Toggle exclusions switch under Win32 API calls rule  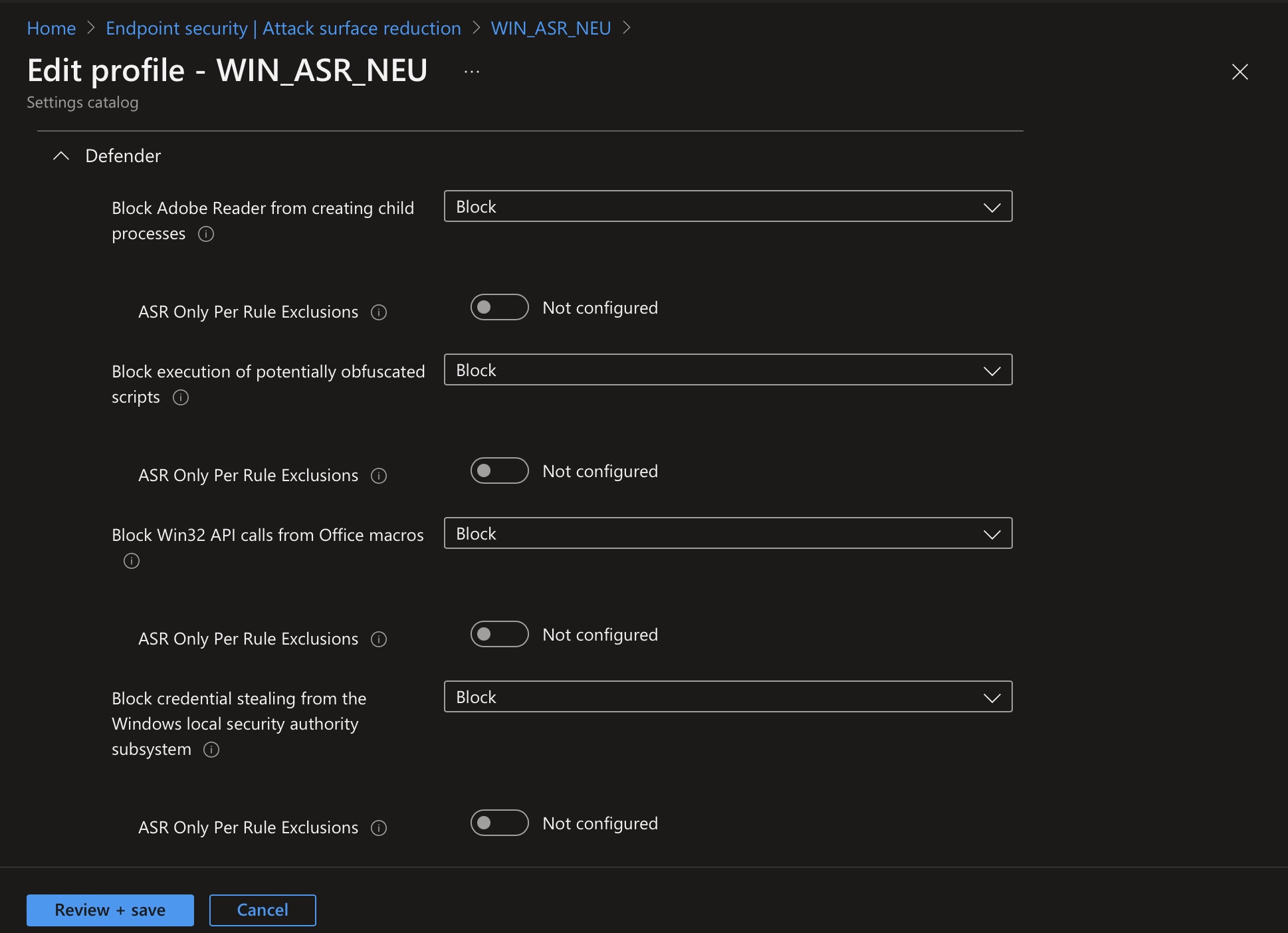499,634
